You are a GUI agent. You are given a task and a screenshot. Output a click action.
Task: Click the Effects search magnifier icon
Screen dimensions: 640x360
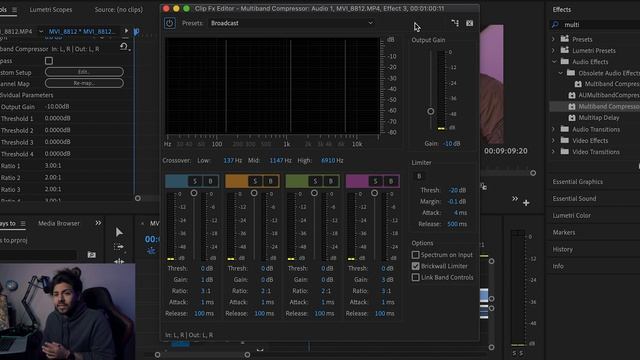[x=555, y=24]
